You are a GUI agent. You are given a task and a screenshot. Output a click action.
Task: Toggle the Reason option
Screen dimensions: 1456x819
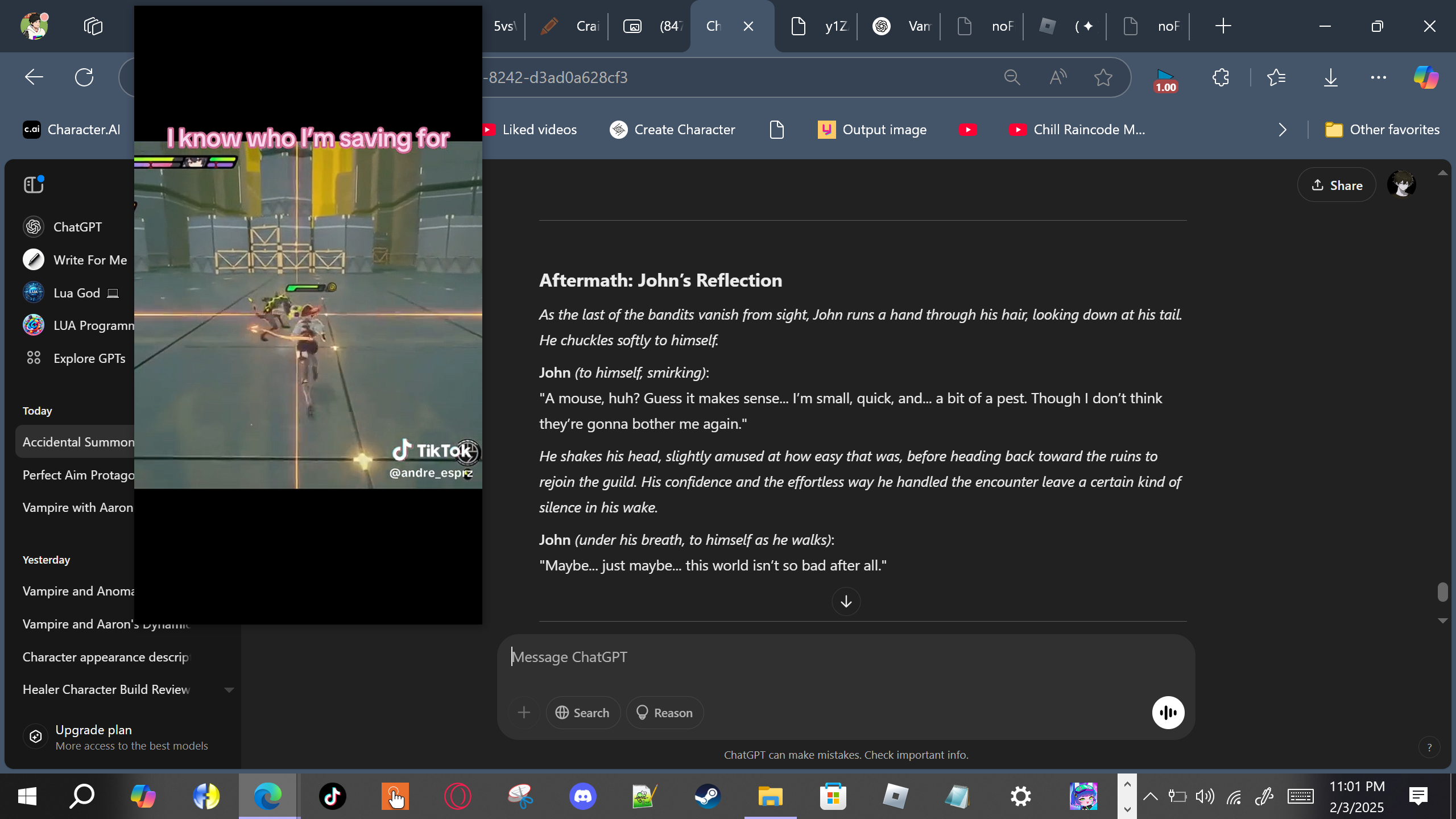(664, 713)
